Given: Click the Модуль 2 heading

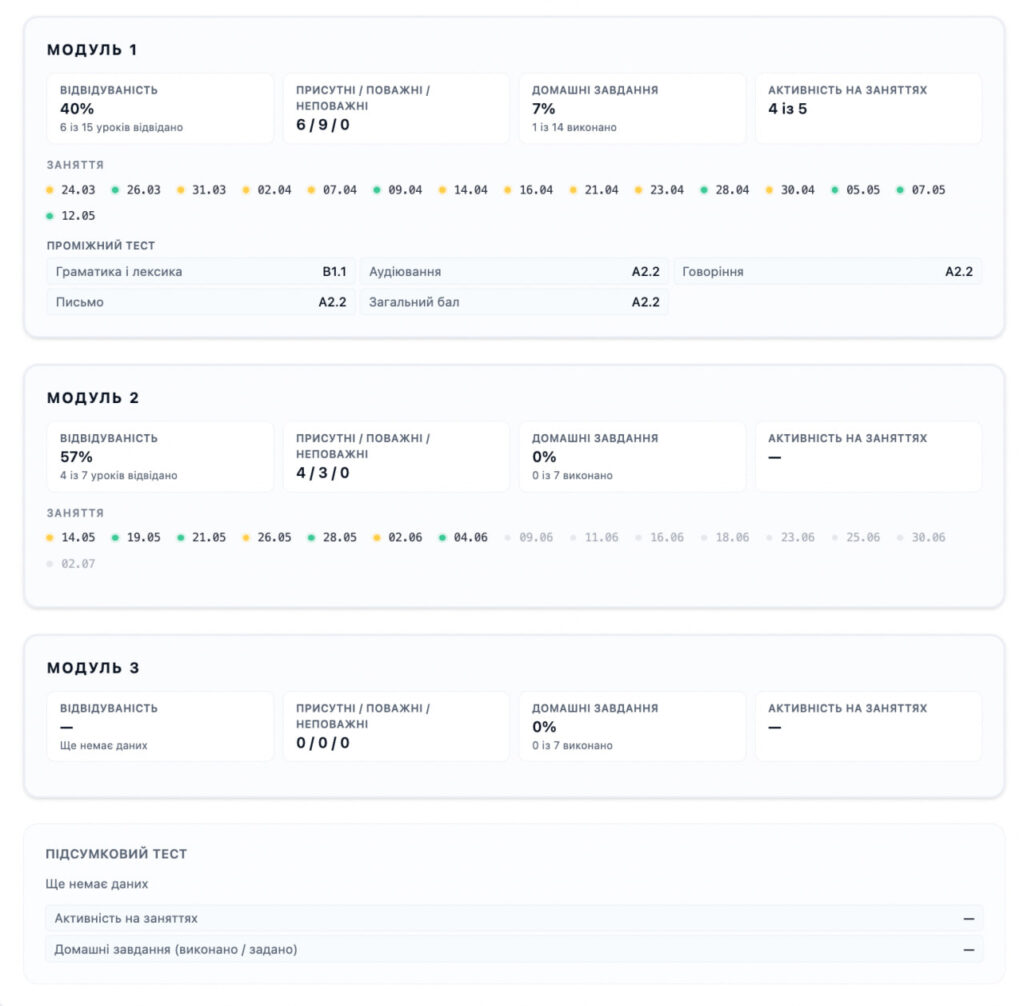Looking at the screenshot, I should coord(93,398).
